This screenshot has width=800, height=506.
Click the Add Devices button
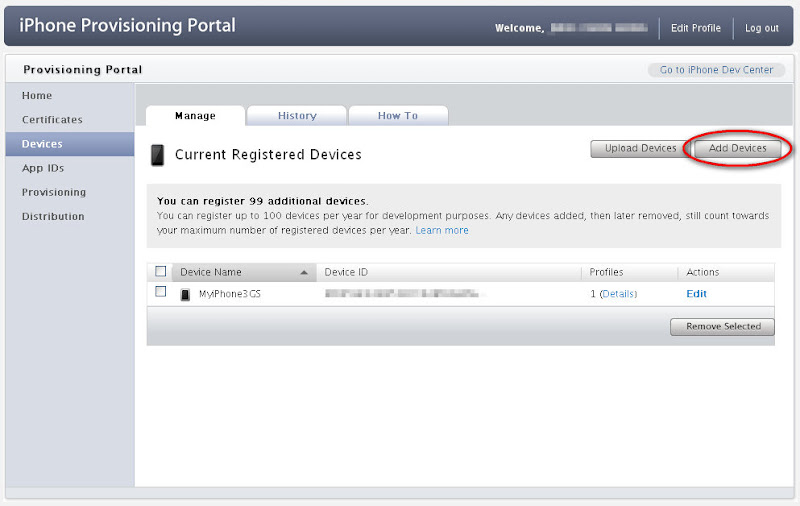pyautogui.click(x=737, y=149)
